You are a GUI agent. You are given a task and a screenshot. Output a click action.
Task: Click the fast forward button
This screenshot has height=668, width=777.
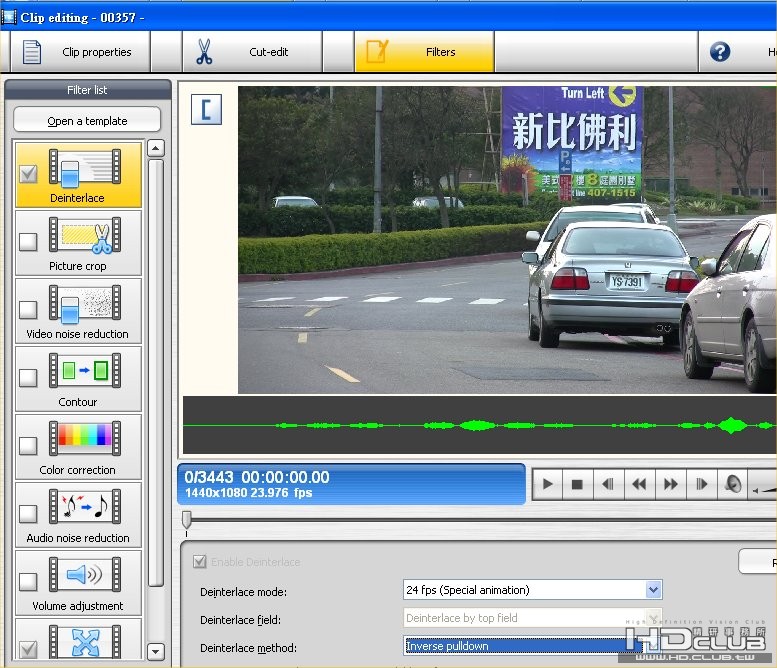coord(670,484)
